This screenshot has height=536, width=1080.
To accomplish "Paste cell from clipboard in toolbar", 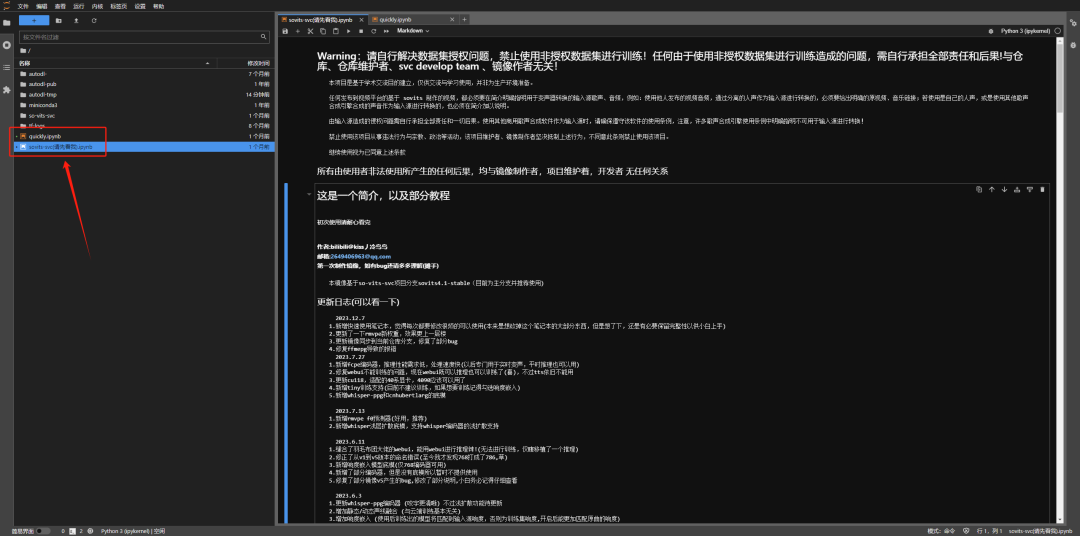I will [x=335, y=31].
